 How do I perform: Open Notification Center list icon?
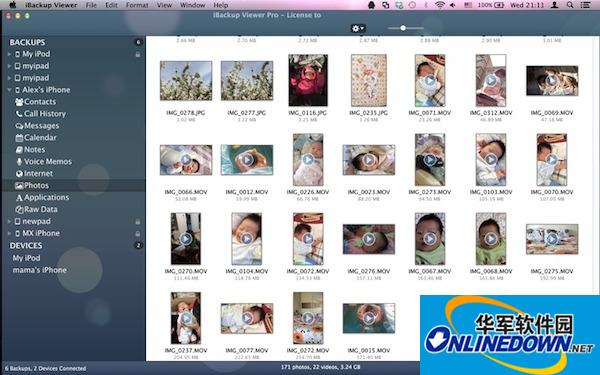coord(585,5)
